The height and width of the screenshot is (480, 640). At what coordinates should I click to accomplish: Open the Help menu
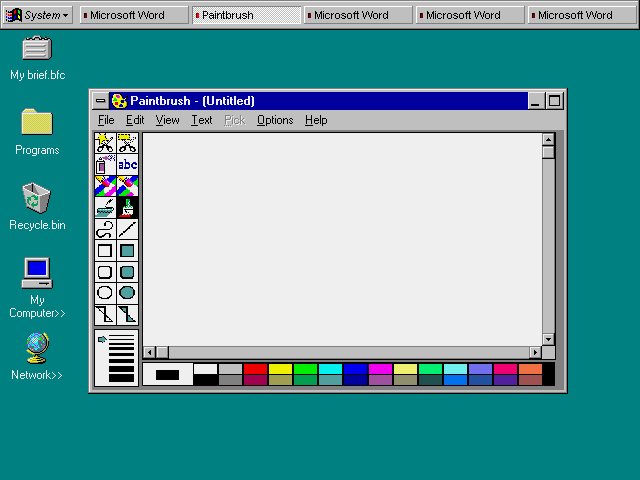click(316, 120)
